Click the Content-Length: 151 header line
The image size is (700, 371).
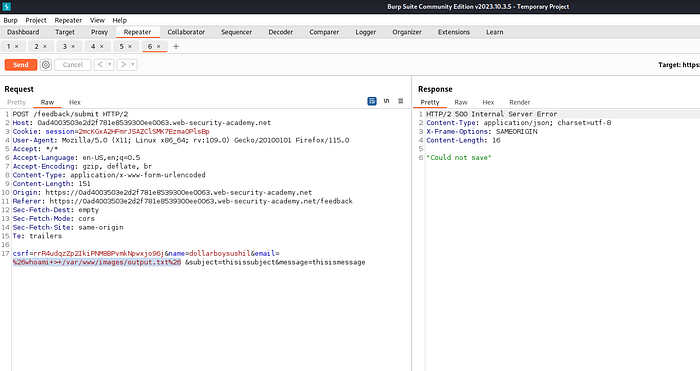point(51,183)
